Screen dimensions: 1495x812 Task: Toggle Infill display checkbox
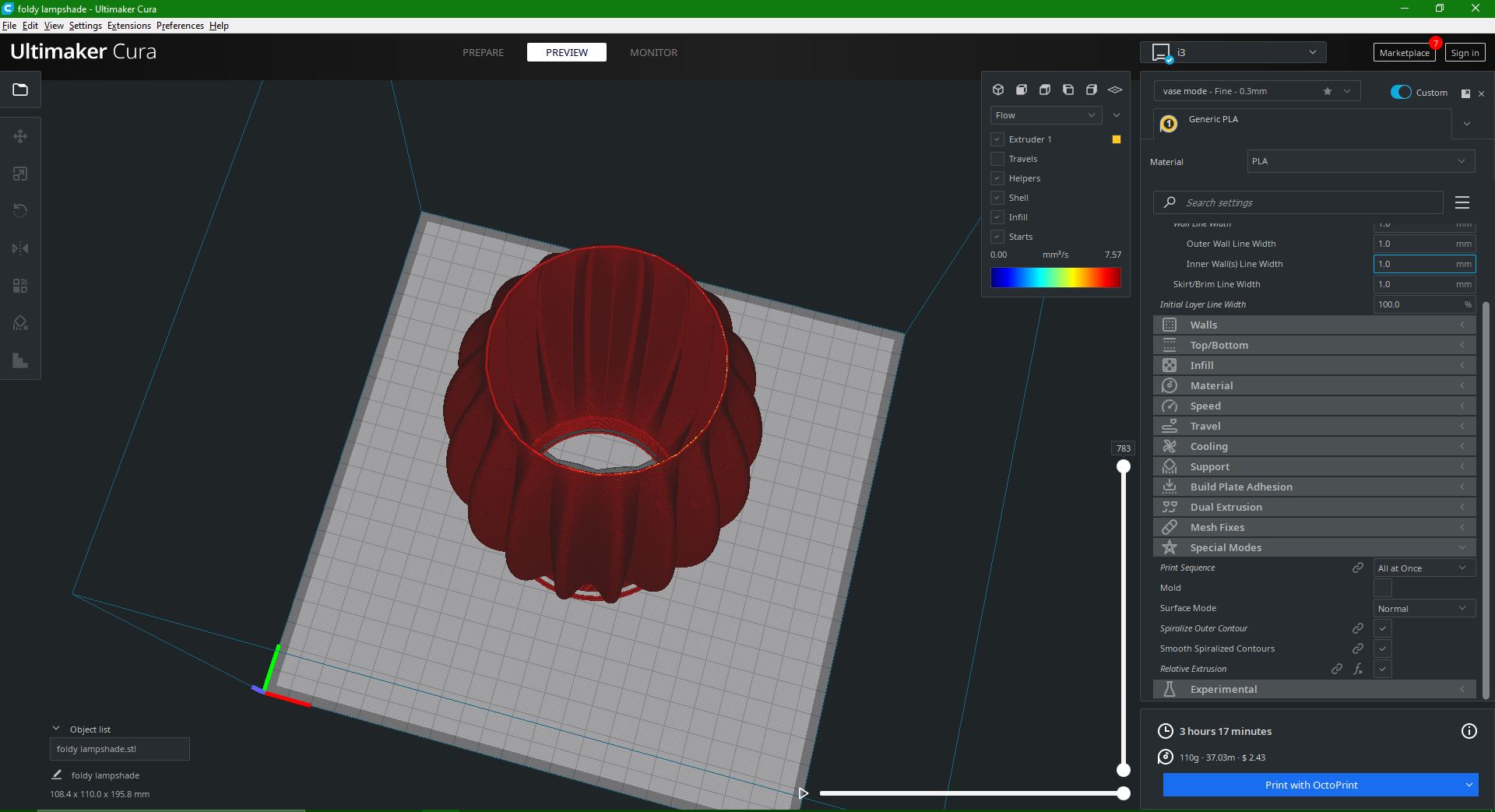(x=997, y=217)
